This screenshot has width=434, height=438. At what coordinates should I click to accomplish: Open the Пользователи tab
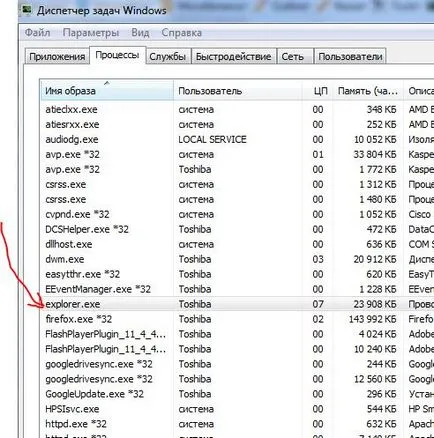[x=350, y=57]
